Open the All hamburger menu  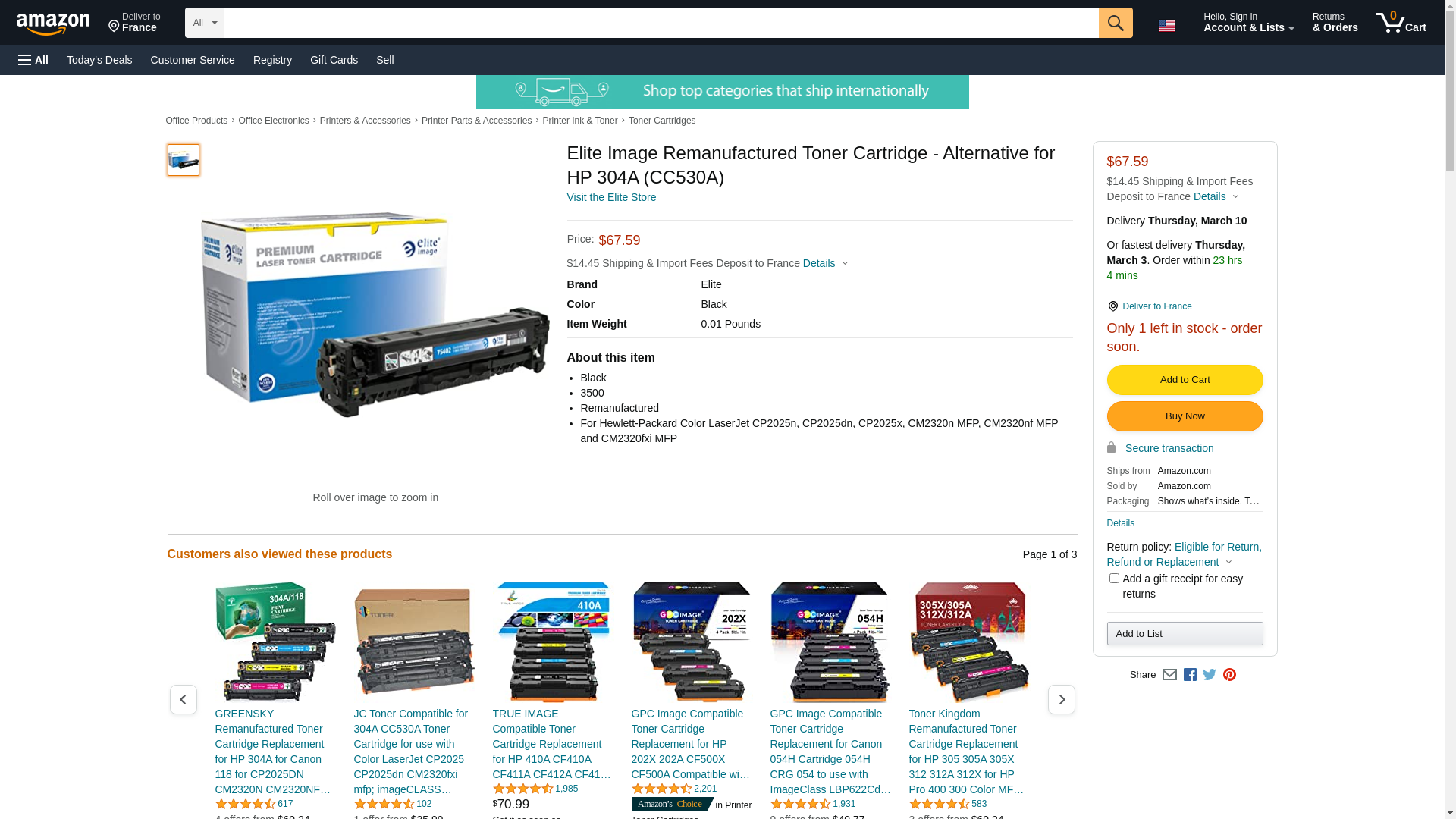coord(33,60)
